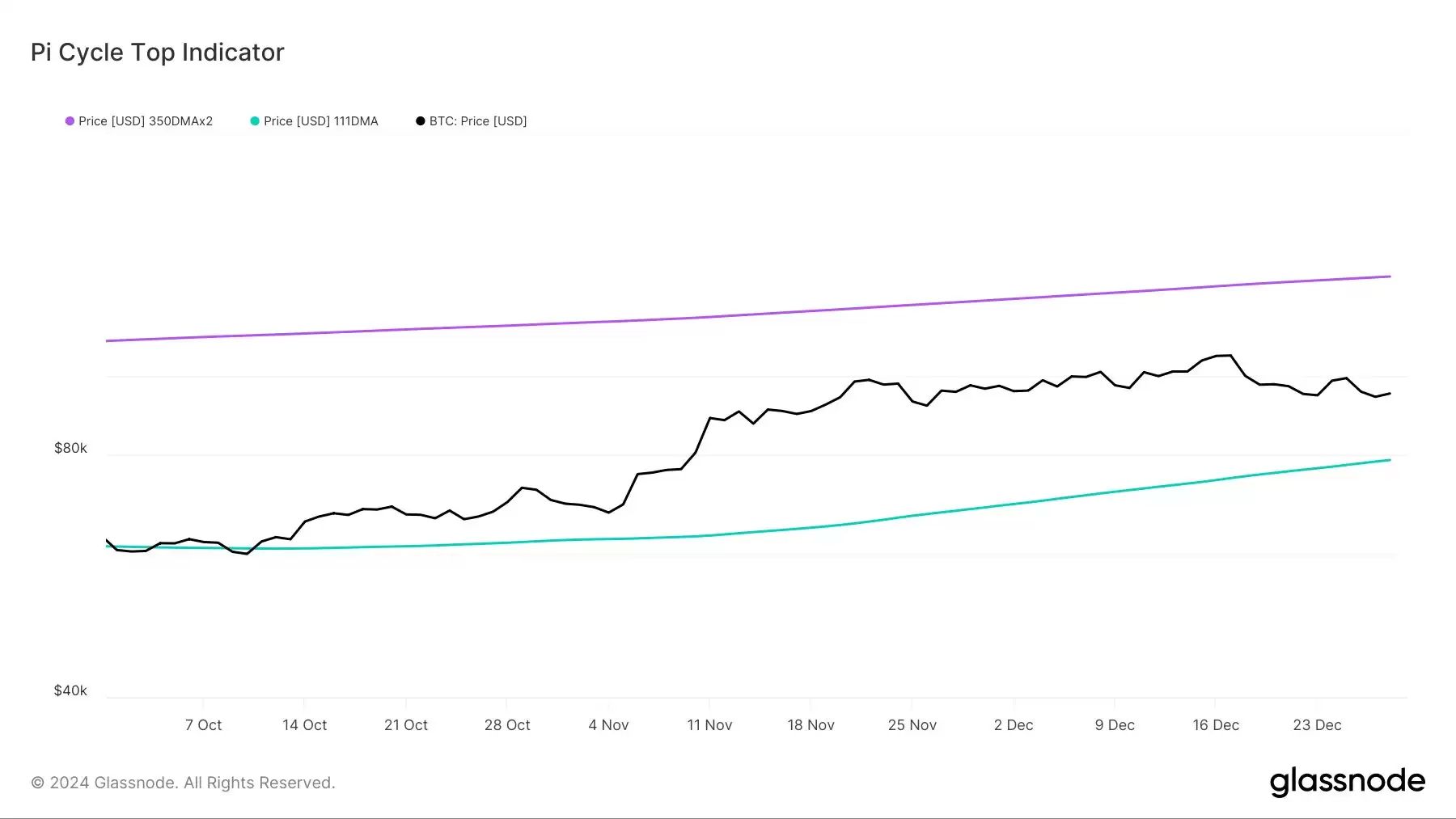The width and height of the screenshot is (1456, 819).
Task: Select the 7 Oct date label
Action: (x=203, y=724)
